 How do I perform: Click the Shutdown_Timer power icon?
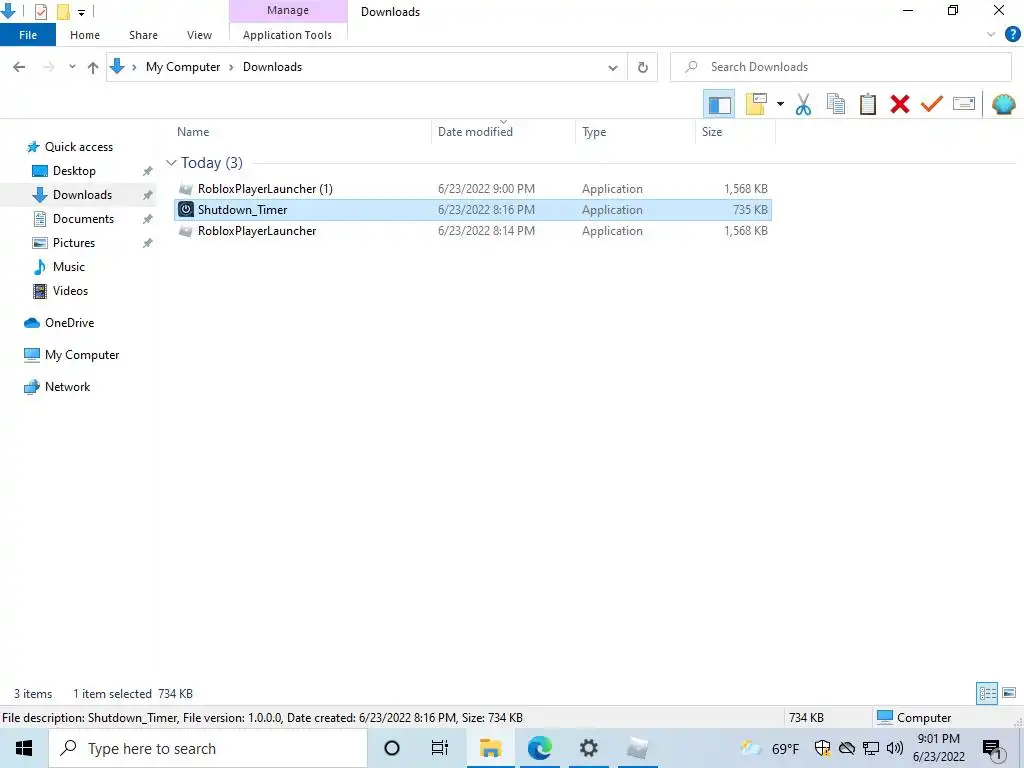pos(186,210)
